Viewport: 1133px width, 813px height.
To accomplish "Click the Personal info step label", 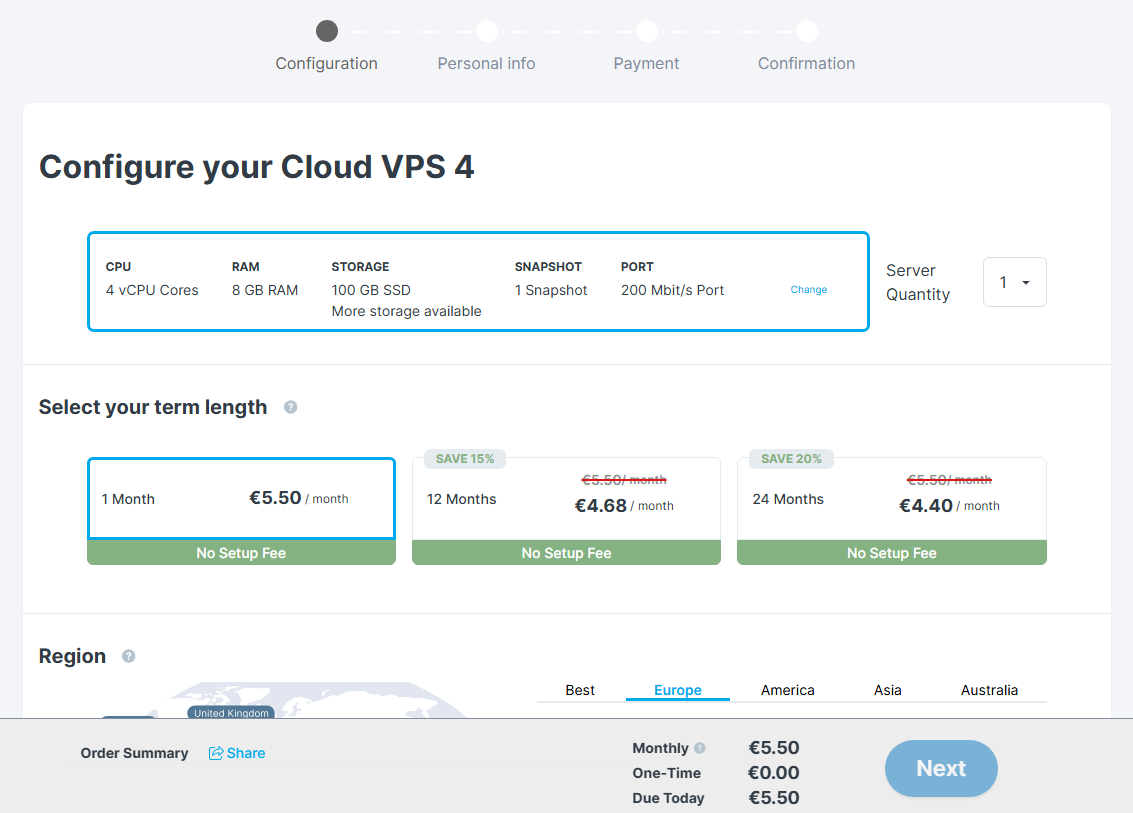I will pyautogui.click(x=486, y=64).
